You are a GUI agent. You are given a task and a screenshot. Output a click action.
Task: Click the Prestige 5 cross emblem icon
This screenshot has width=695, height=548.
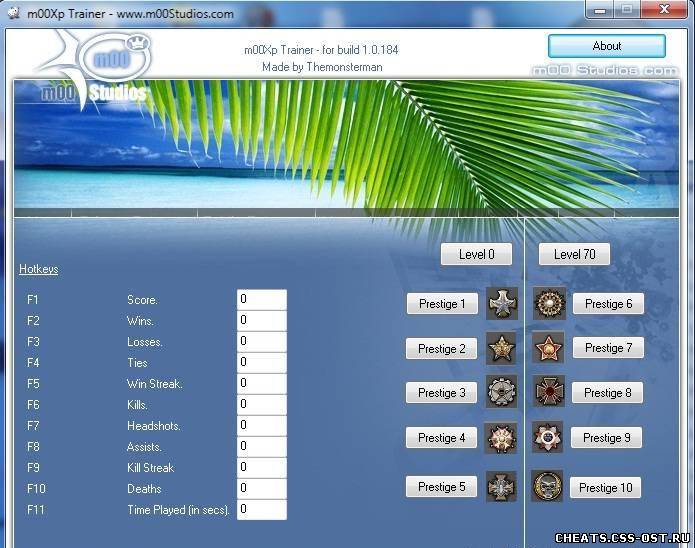coord(501,487)
